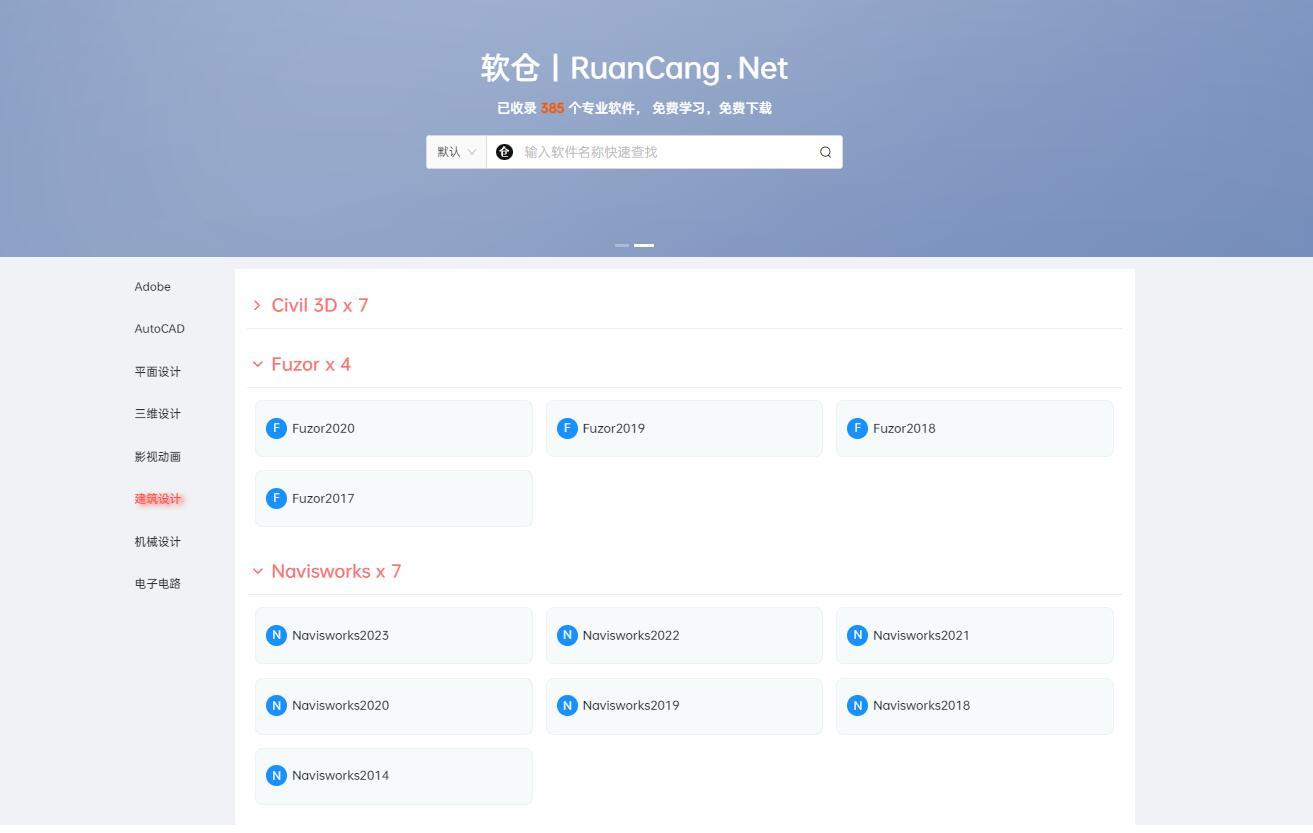This screenshot has width=1313, height=833.
Task: Collapse the Navisworks x 7 section chevron
Action: (257, 571)
